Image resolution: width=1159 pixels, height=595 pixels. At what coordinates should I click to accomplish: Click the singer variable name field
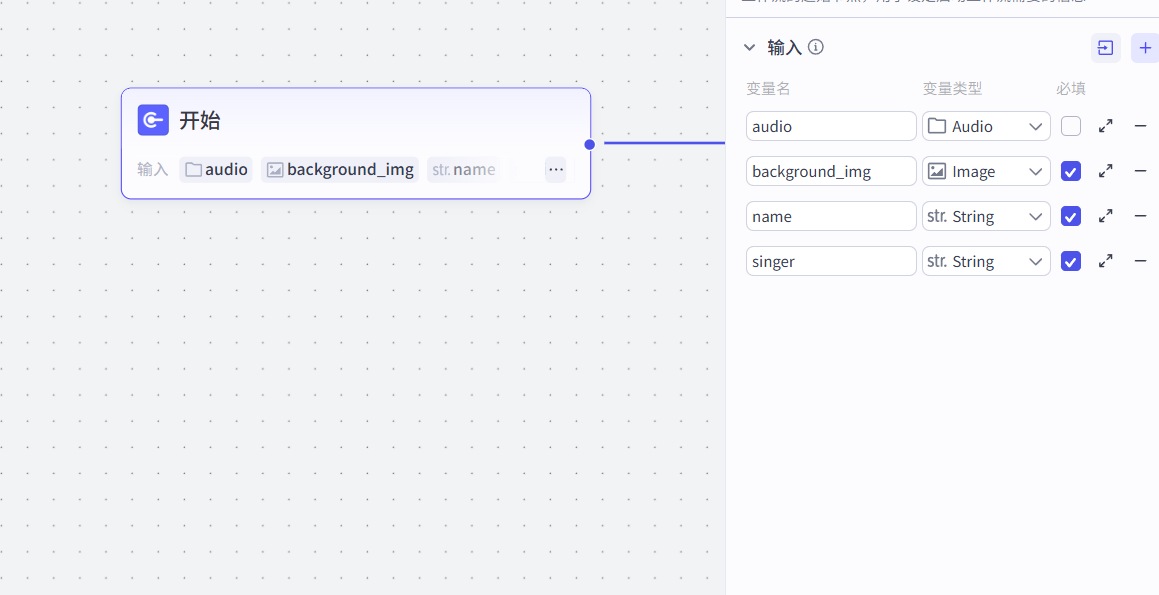pyautogui.click(x=830, y=261)
